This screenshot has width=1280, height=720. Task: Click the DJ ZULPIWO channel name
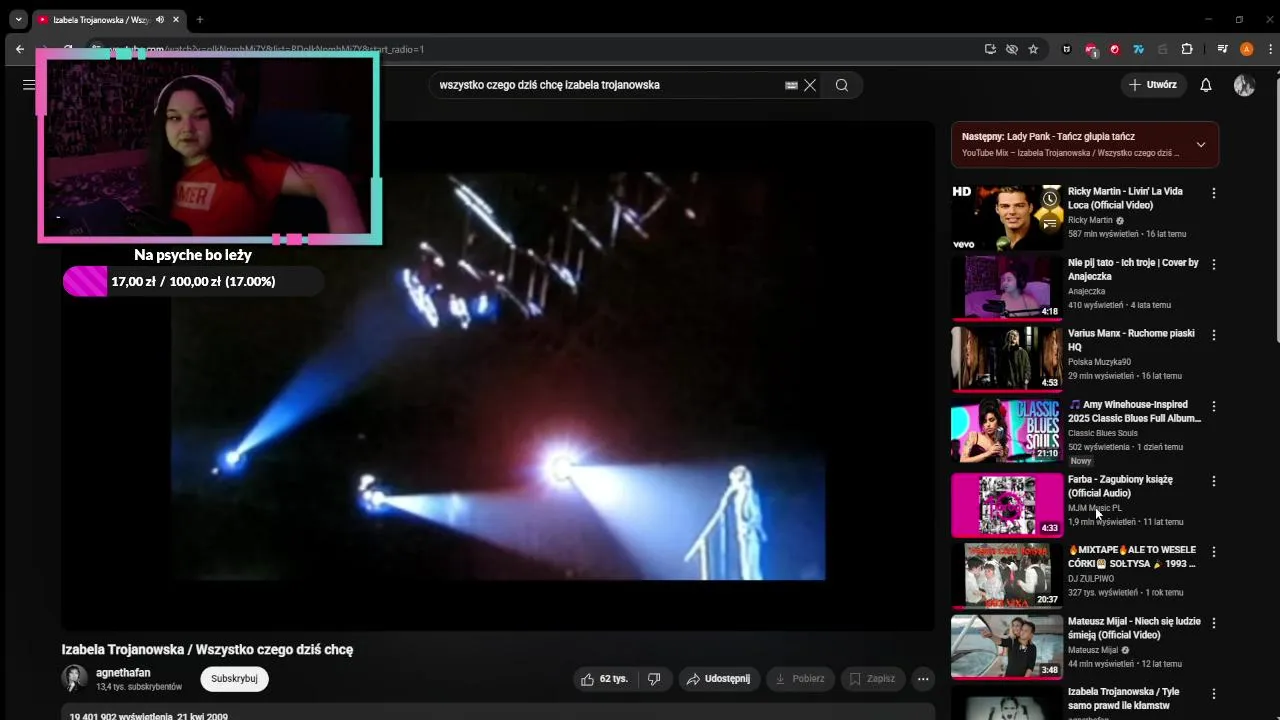(x=1091, y=579)
